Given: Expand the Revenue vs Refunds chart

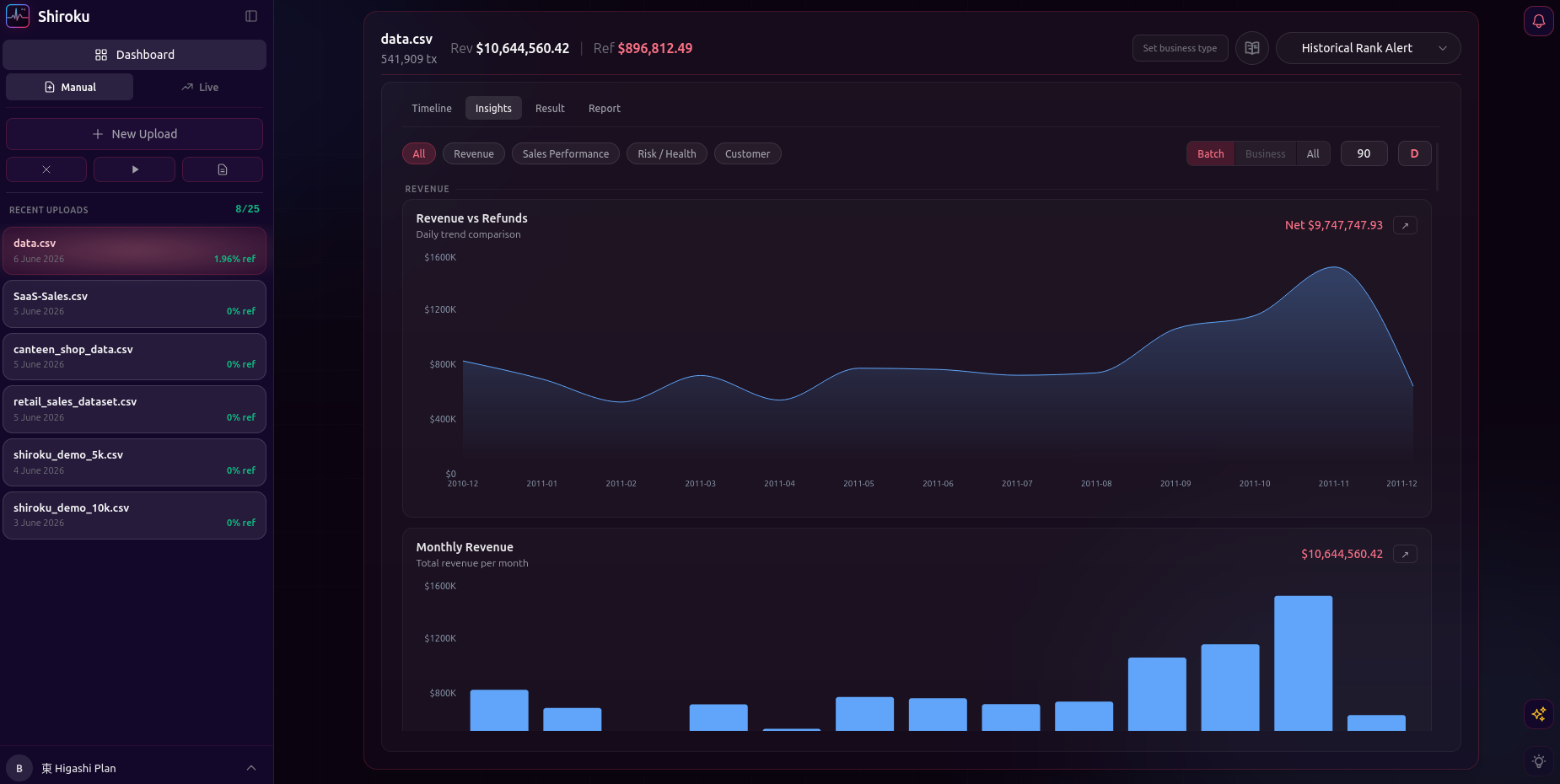Looking at the screenshot, I should pos(1405,225).
